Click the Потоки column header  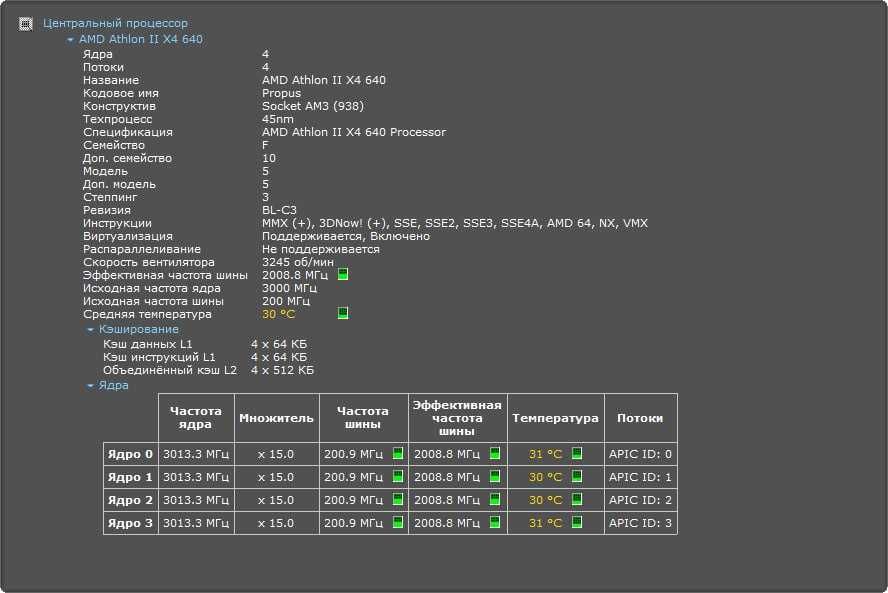641,418
